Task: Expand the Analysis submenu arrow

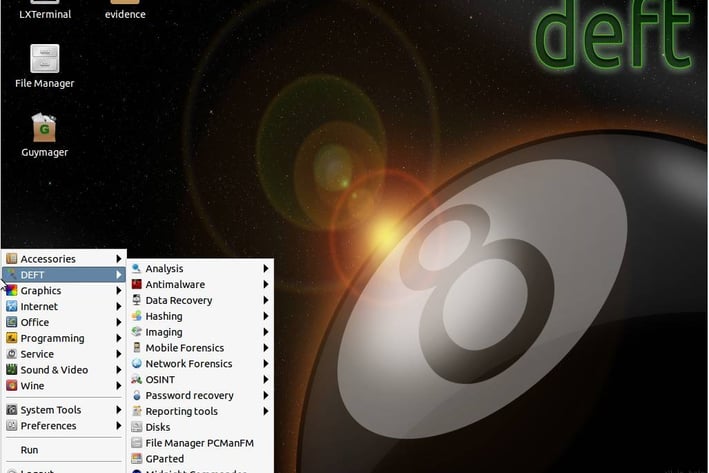Action: [266, 269]
